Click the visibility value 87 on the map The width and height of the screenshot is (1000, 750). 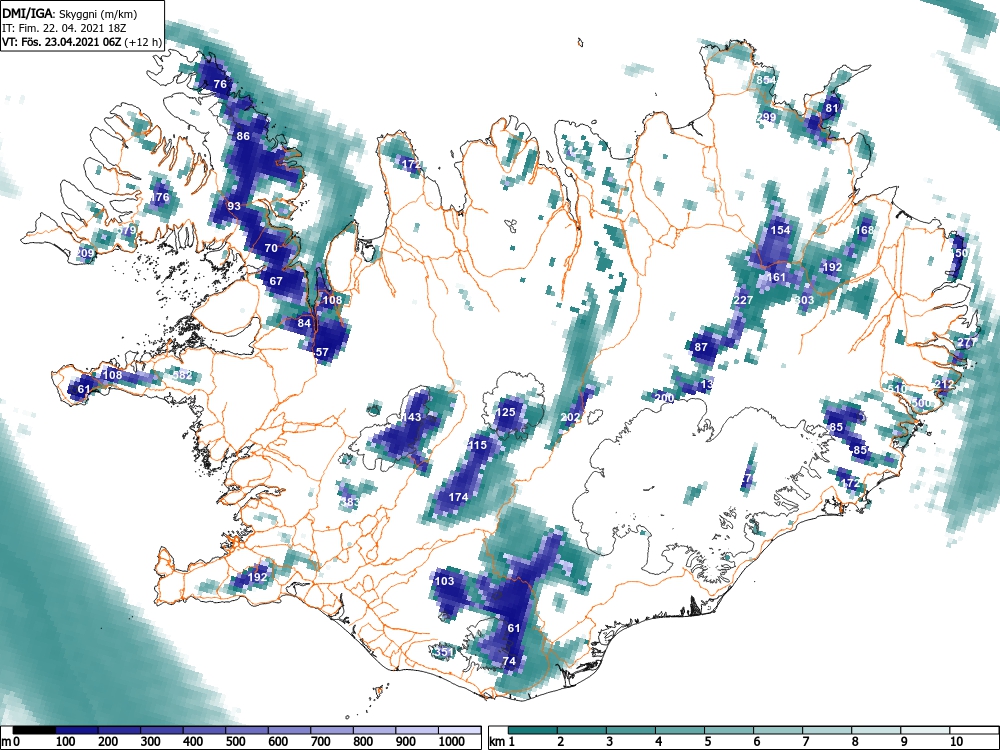coord(701,347)
